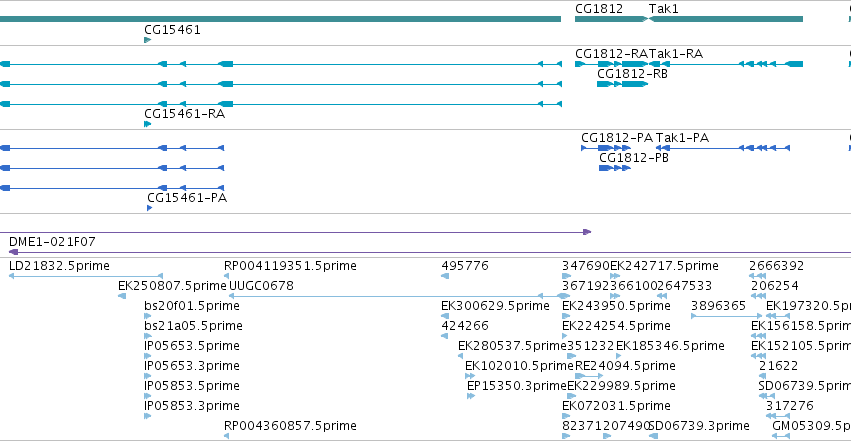This screenshot has height=441, width=851.
Task: Select the IP05653.3prime label
Action: pos(192,366)
